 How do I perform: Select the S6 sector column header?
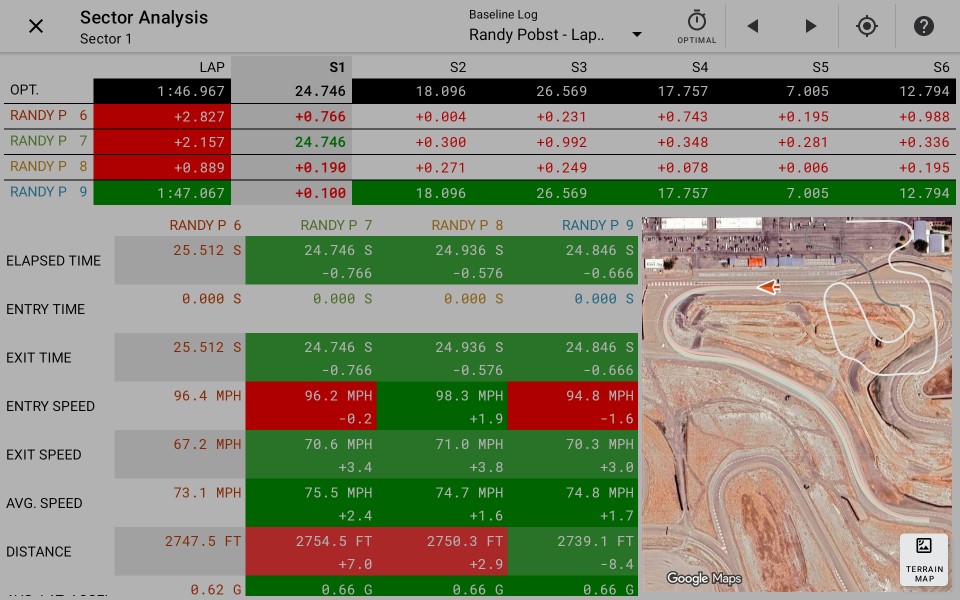(941, 67)
